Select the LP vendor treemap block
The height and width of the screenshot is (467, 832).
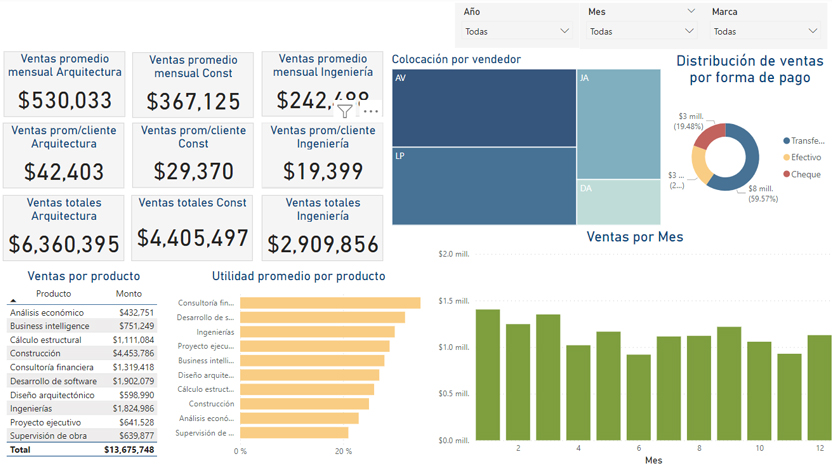coord(483,186)
